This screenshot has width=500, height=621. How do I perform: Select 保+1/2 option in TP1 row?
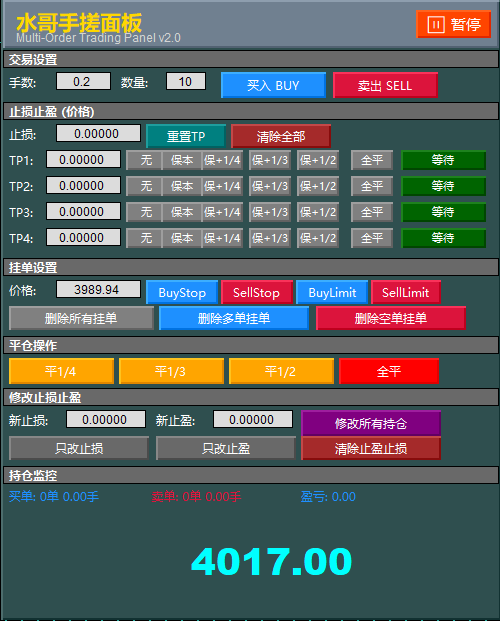click(x=318, y=160)
